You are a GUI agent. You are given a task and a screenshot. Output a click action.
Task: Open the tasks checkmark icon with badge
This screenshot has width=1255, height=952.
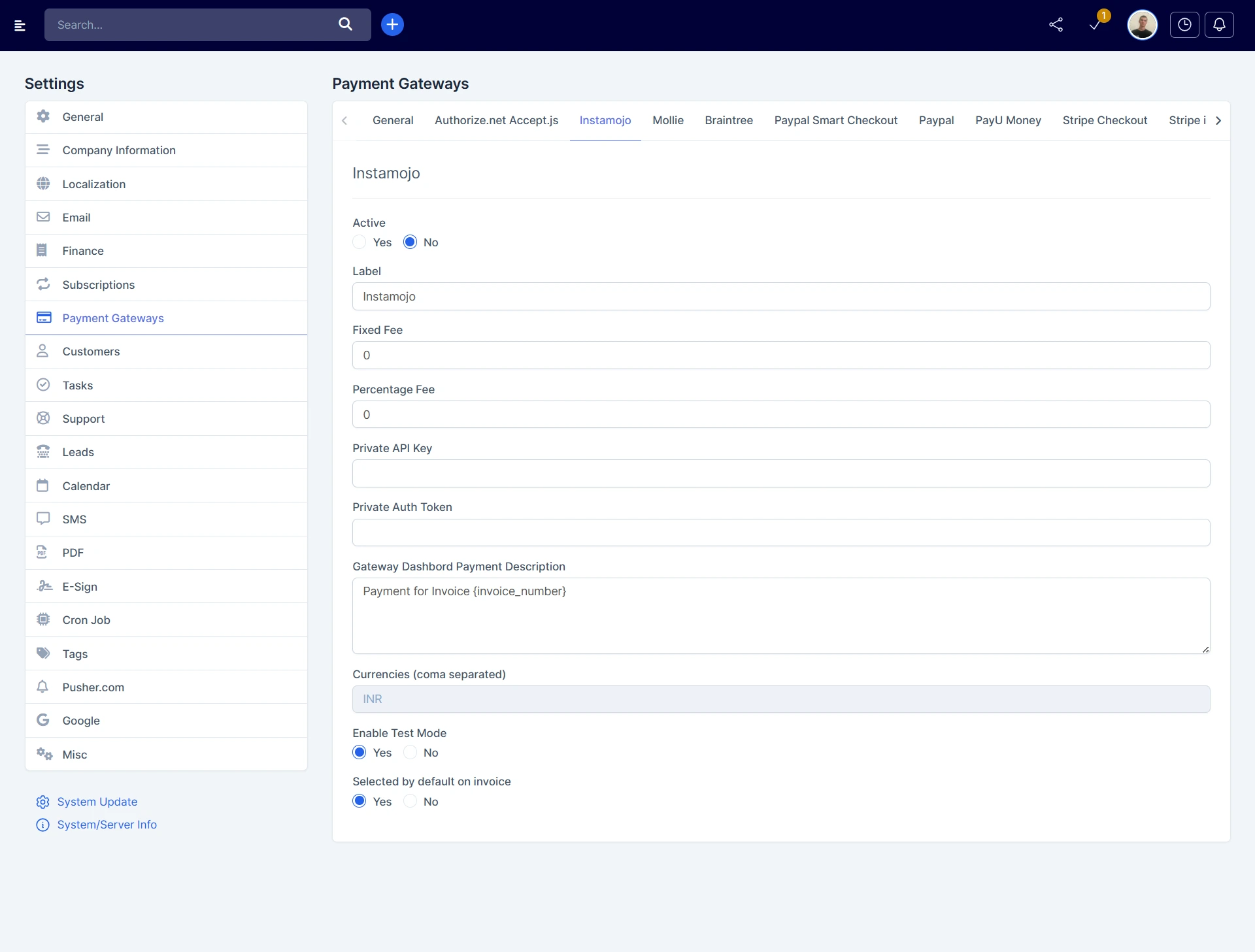tap(1096, 25)
